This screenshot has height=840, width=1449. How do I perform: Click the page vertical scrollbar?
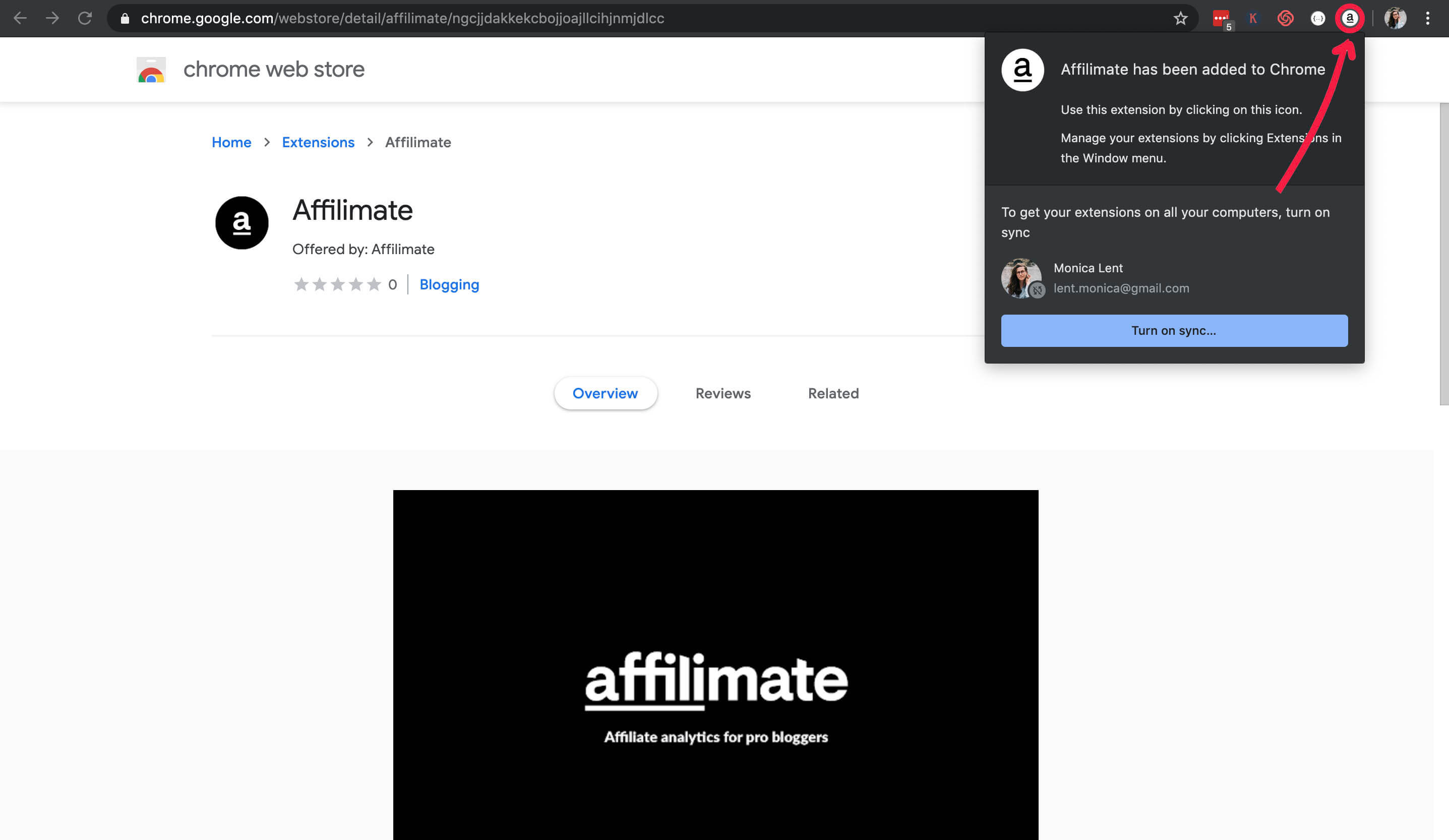1444,254
